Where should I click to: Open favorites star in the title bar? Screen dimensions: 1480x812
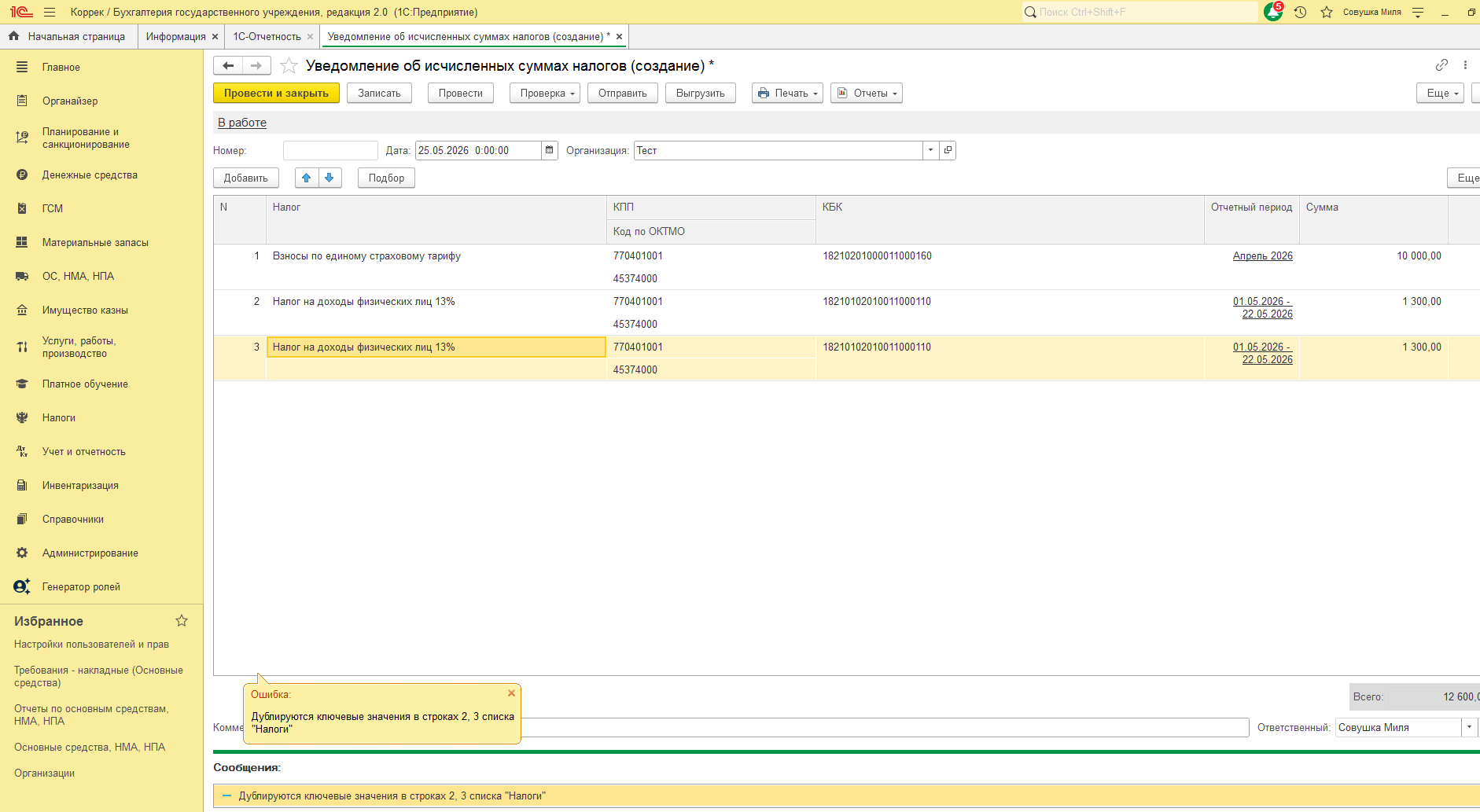tap(1327, 12)
